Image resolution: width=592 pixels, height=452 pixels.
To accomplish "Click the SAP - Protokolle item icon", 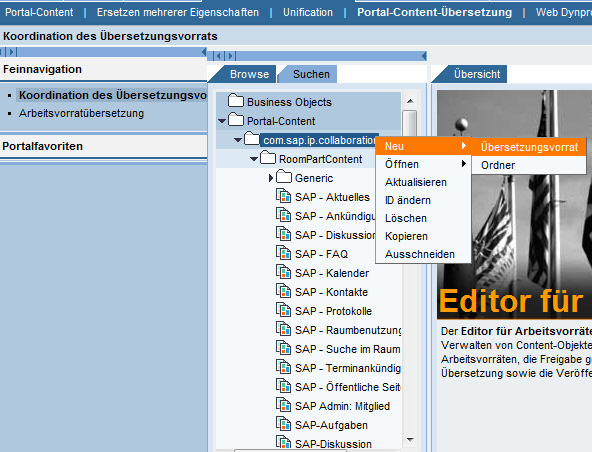I will (284, 310).
